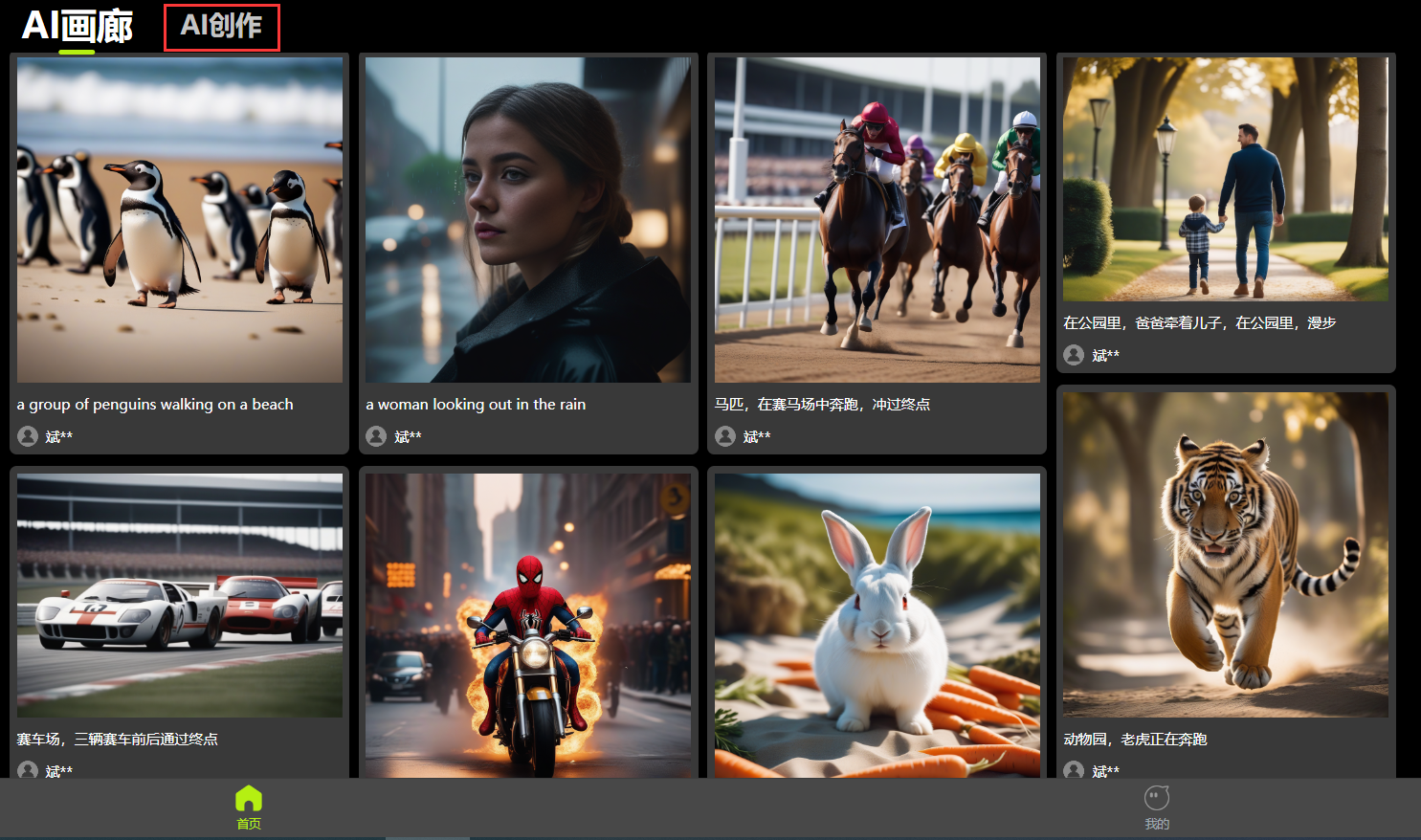
Task: Open the Spider-Man motorcycle image
Action: (x=528, y=625)
